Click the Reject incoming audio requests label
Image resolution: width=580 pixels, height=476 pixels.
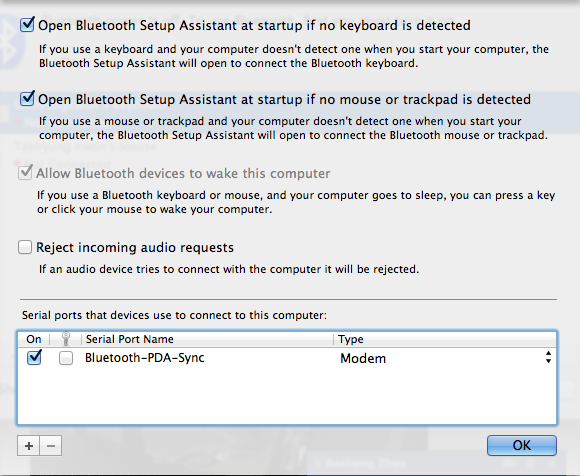135,247
